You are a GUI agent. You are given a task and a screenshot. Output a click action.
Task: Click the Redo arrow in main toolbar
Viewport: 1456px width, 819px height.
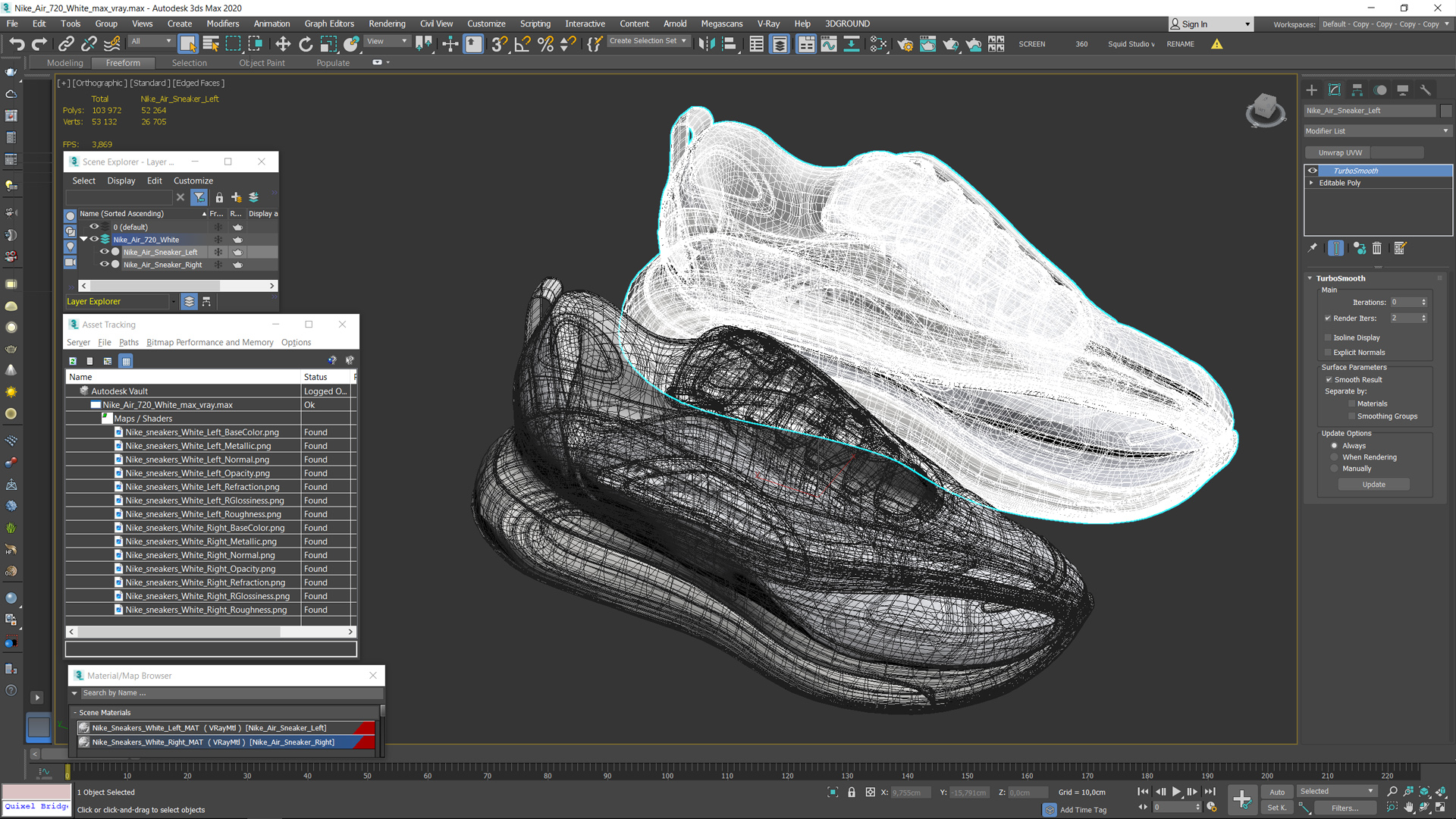point(39,44)
